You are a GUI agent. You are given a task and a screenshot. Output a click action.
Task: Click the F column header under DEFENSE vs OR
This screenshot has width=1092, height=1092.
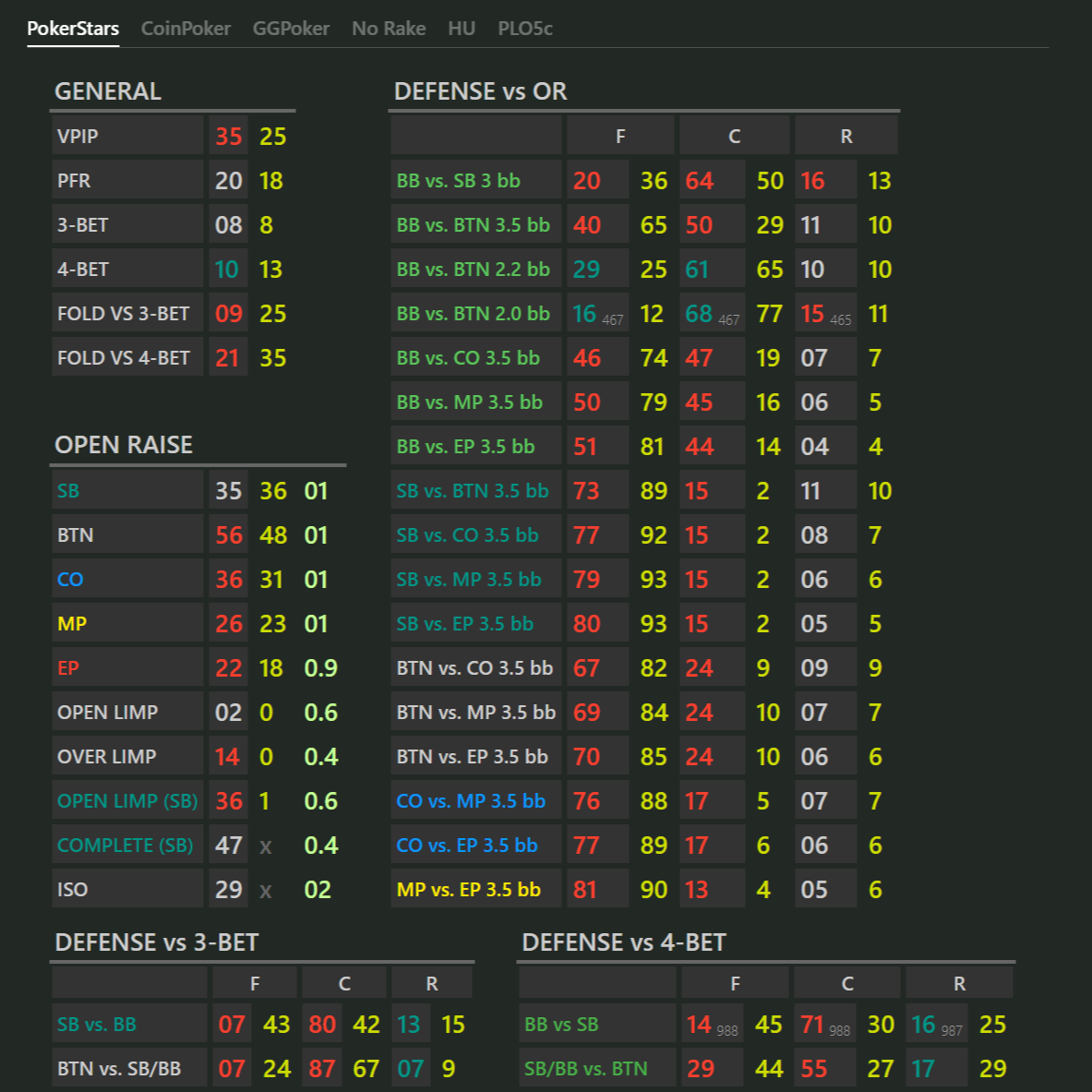pyautogui.click(x=620, y=135)
